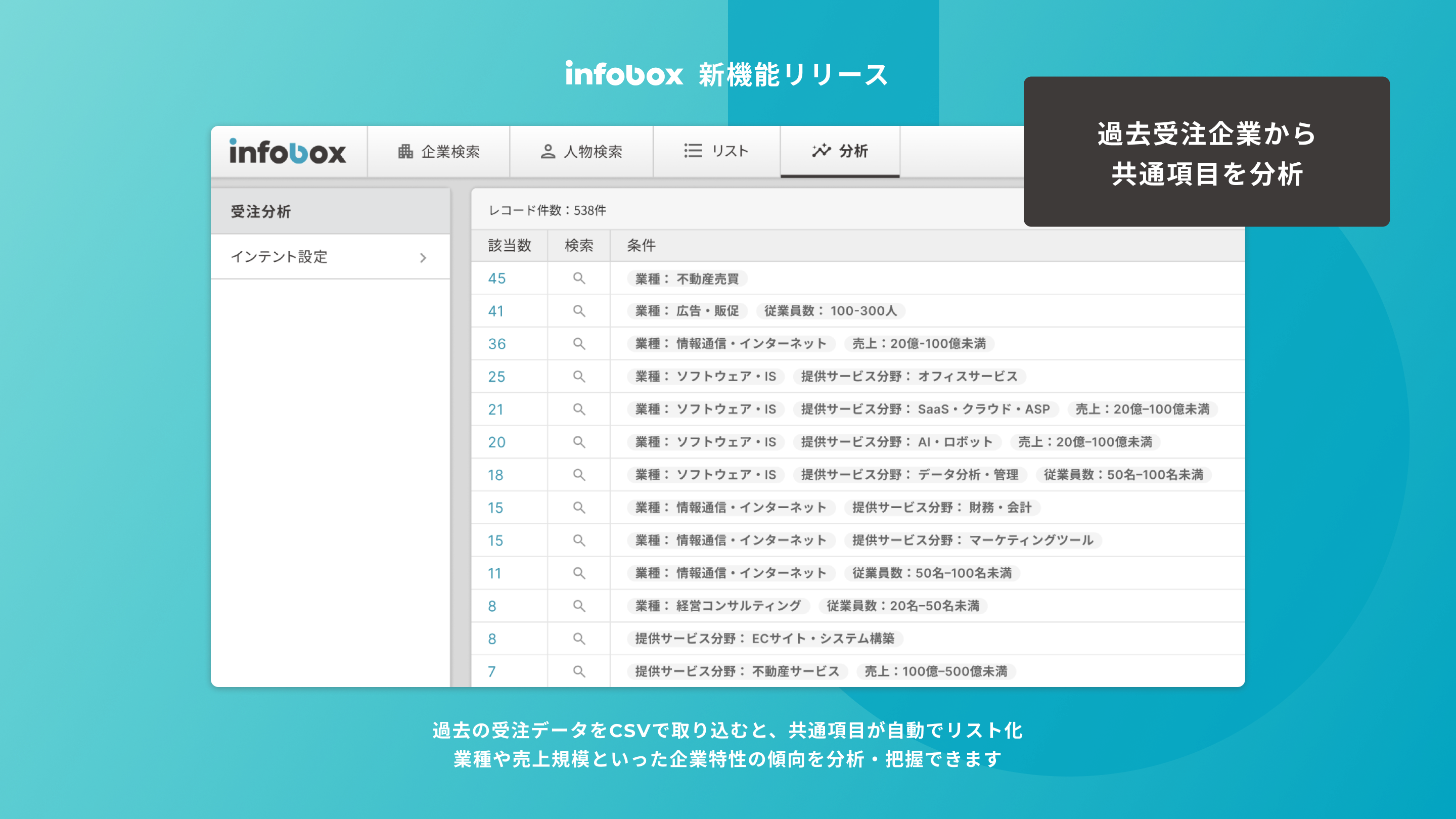This screenshot has height=819, width=1456.
Task: Click search icon in the 財務・会計 row
Action: [x=579, y=508]
